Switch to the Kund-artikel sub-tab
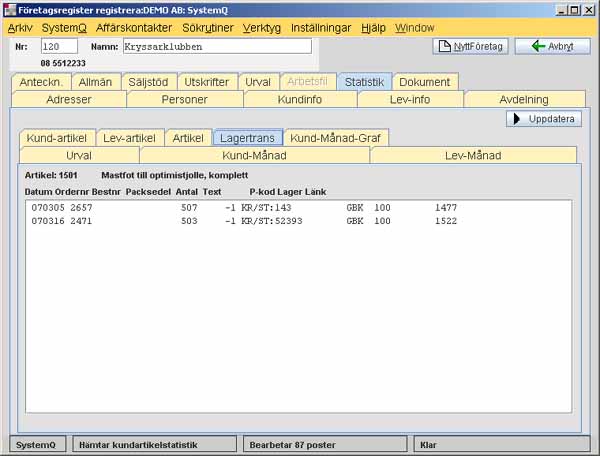 [57, 138]
